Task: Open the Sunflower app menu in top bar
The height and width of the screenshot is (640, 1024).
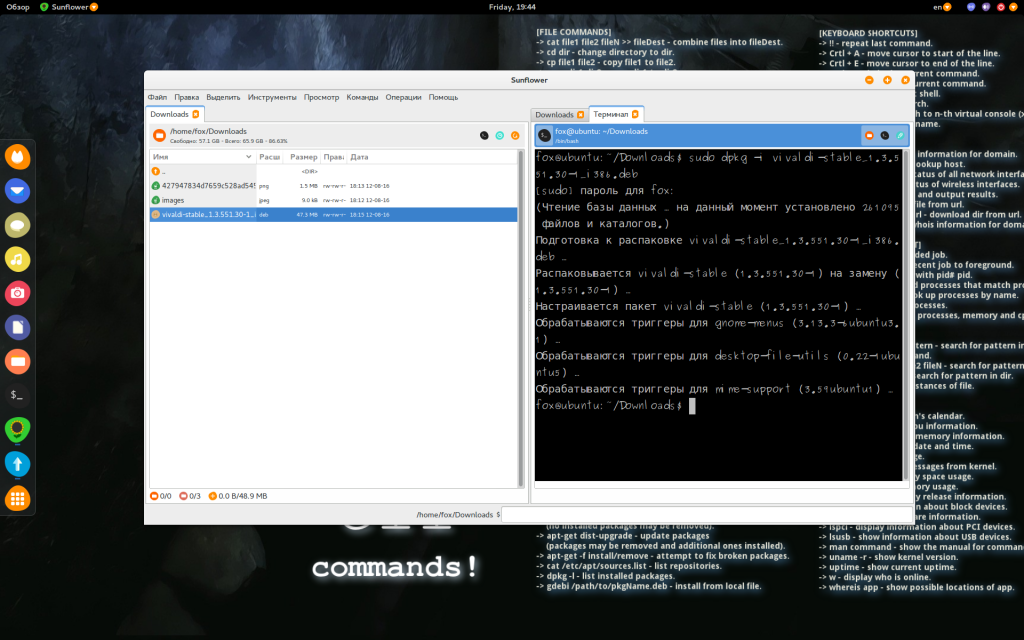Action: (x=69, y=7)
